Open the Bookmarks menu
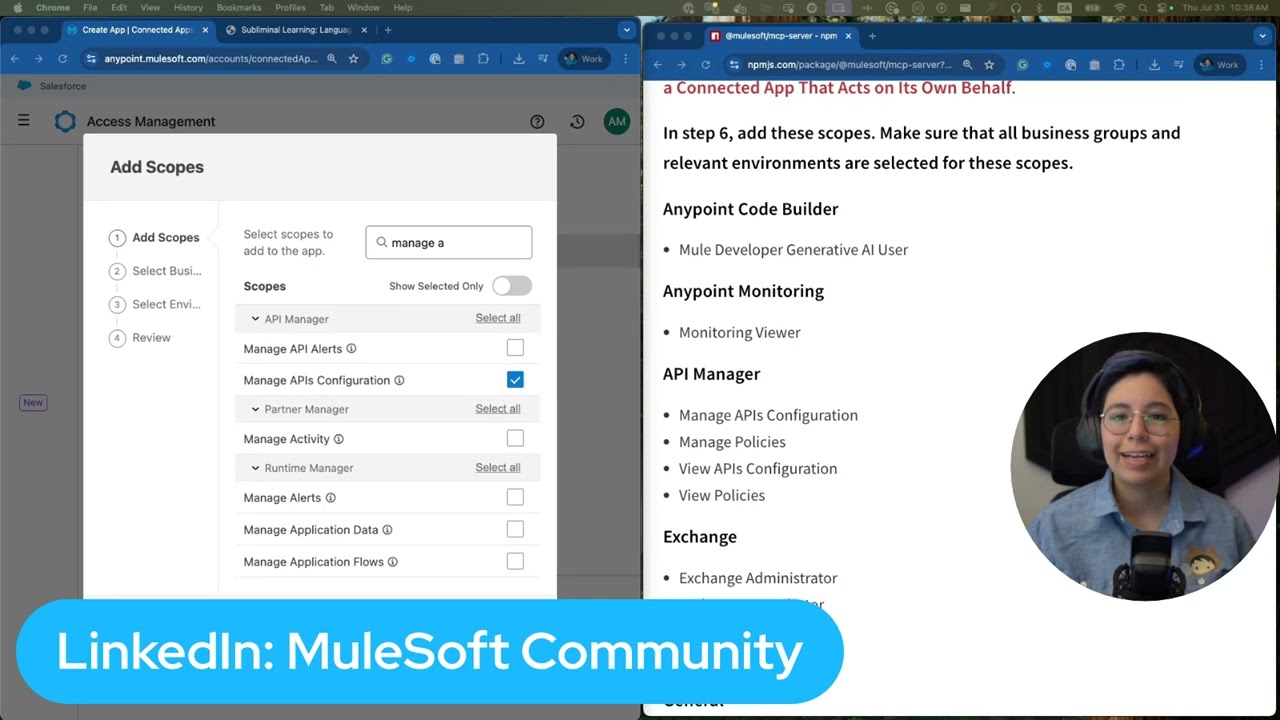The image size is (1280, 720). (239, 7)
